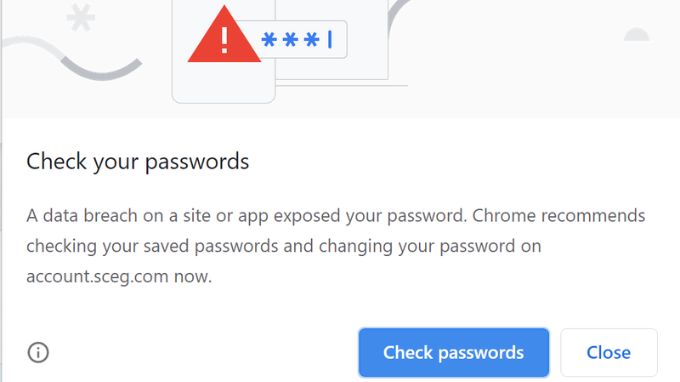680x382 pixels.
Task: Click the red warning triangle icon
Action: click(x=224, y=35)
